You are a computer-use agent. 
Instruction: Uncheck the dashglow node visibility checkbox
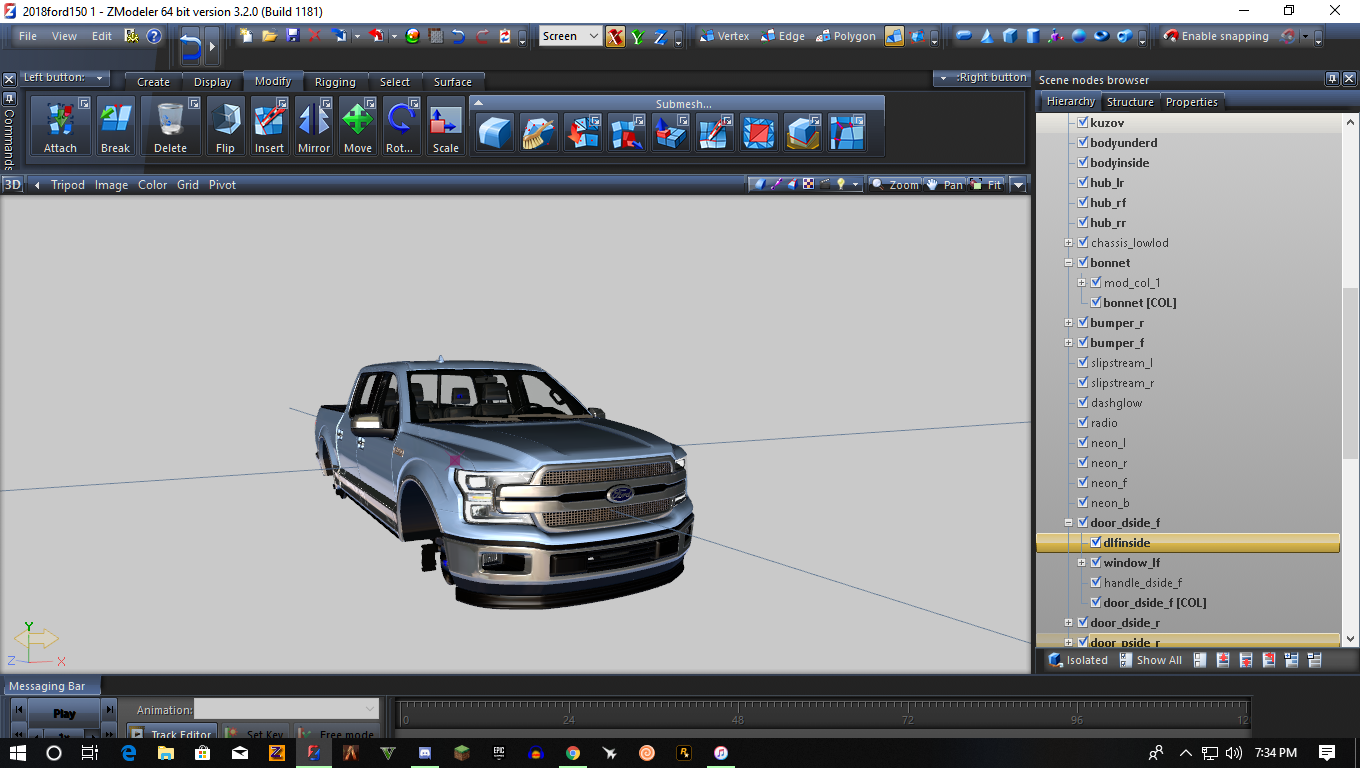(x=1082, y=403)
